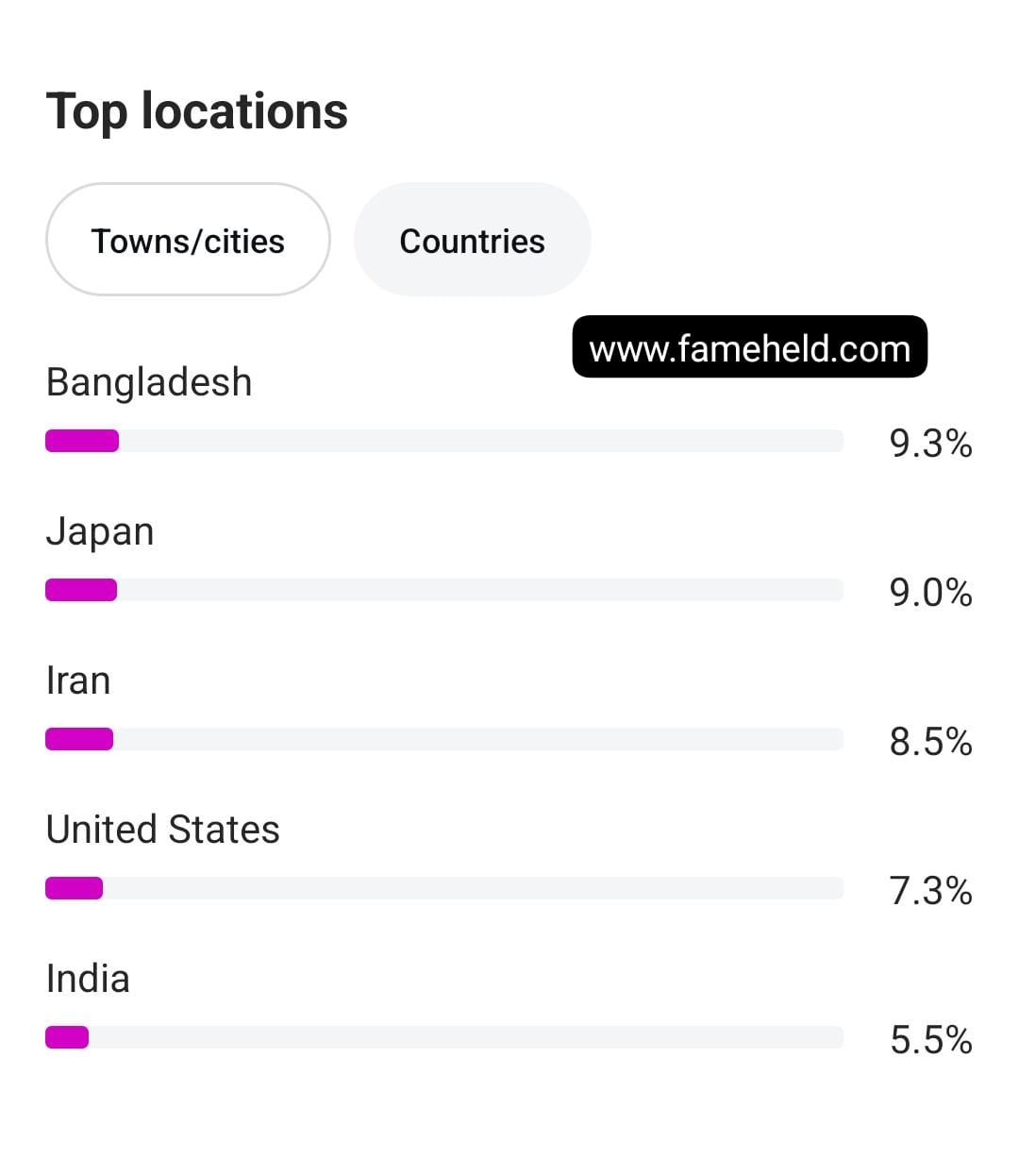Click the magenta filled portion of Bangladesh bar
The image size is (1019, 1176).
tap(82, 441)
